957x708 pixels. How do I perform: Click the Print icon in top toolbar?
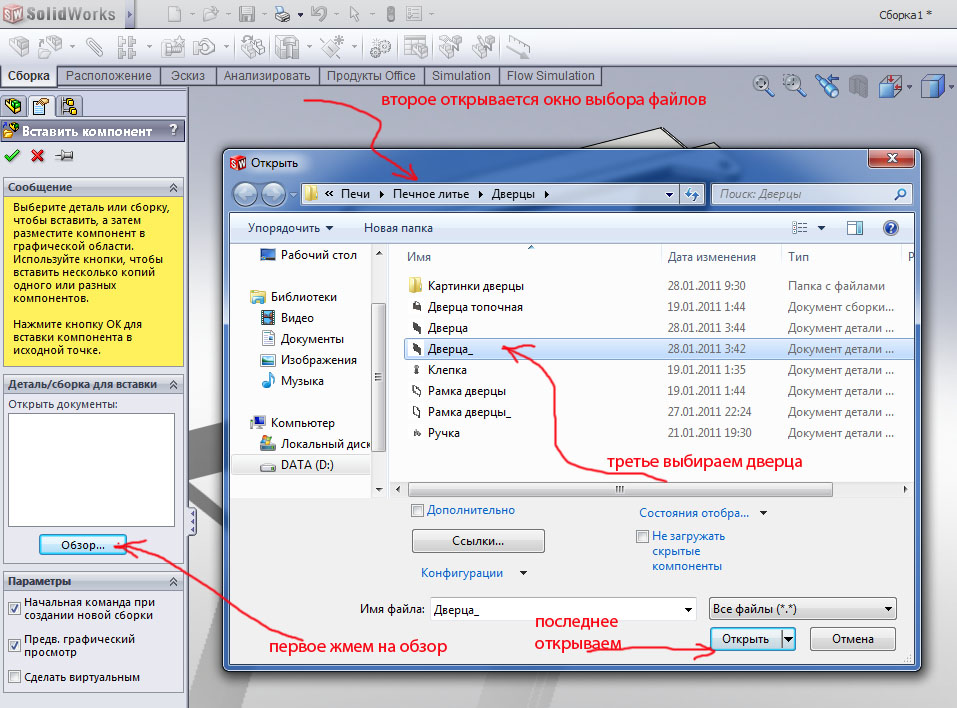click(x=282, y=14)
